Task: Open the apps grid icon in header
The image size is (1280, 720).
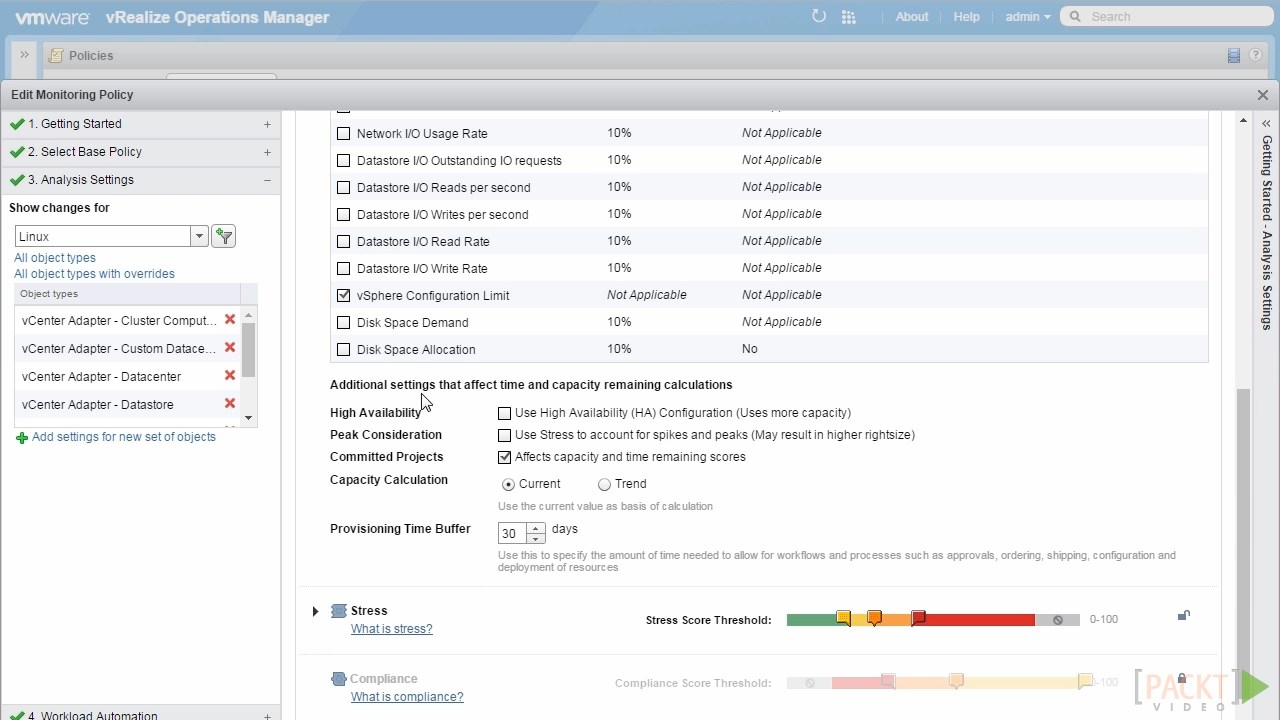Action: pos(849,17)
